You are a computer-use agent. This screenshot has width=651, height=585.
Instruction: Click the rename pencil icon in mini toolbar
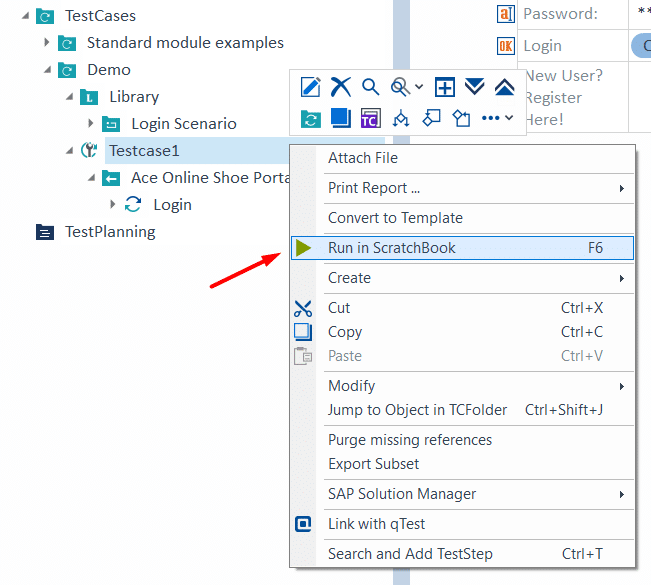pyautogui.click(x=311, y=87)
